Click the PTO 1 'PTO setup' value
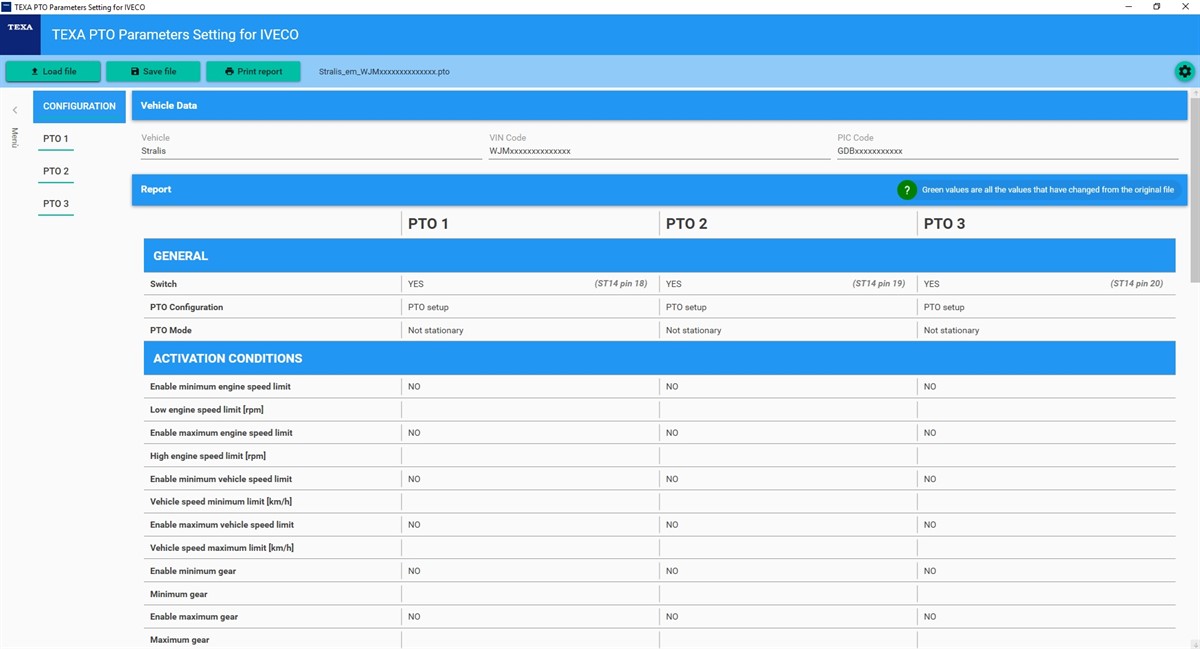The width and height of the screenshot is (1200, 649). coord(428,307)
